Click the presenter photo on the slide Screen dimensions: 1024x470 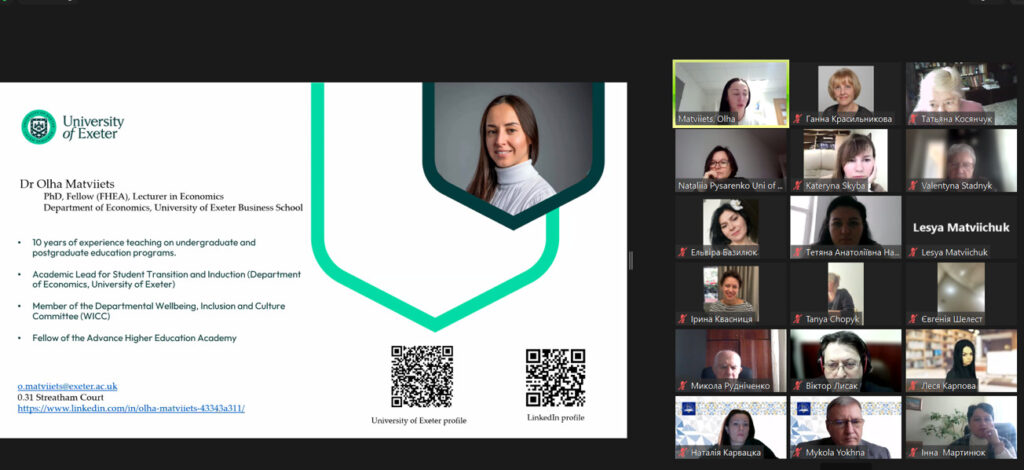(x=513, y=150)
